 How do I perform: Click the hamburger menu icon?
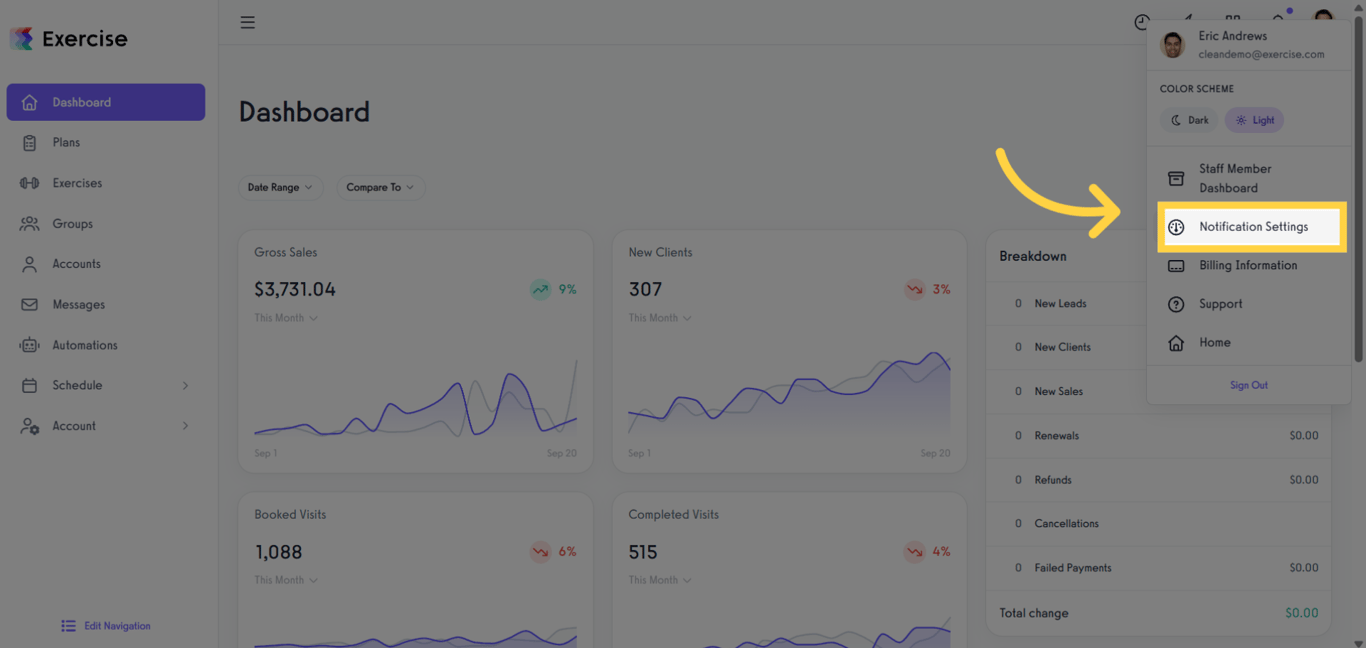[x=248, y=22]
